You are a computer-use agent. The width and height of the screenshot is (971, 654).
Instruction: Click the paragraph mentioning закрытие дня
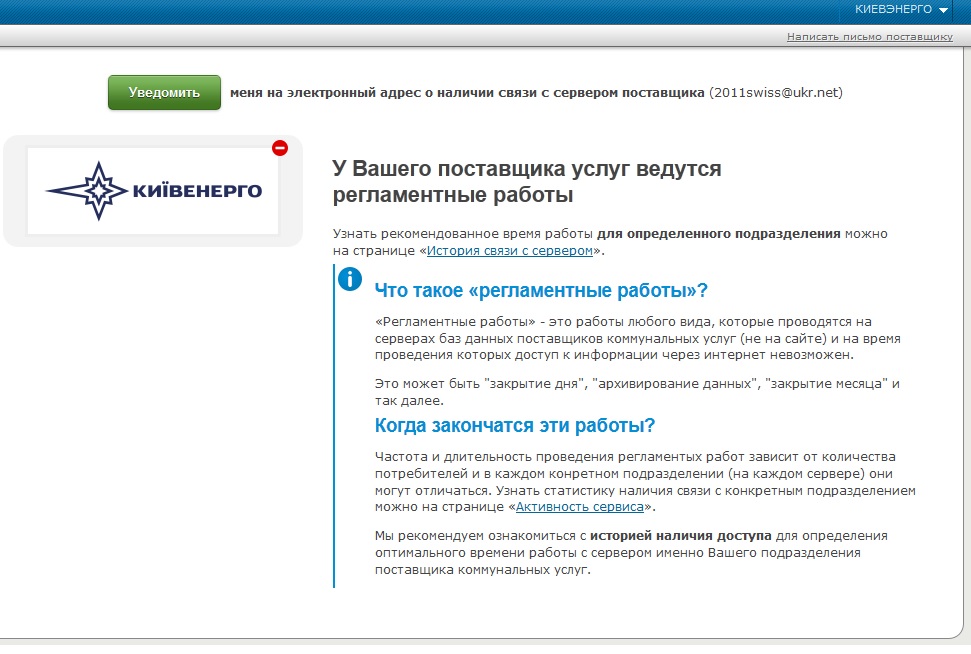[x=637, y=392]
